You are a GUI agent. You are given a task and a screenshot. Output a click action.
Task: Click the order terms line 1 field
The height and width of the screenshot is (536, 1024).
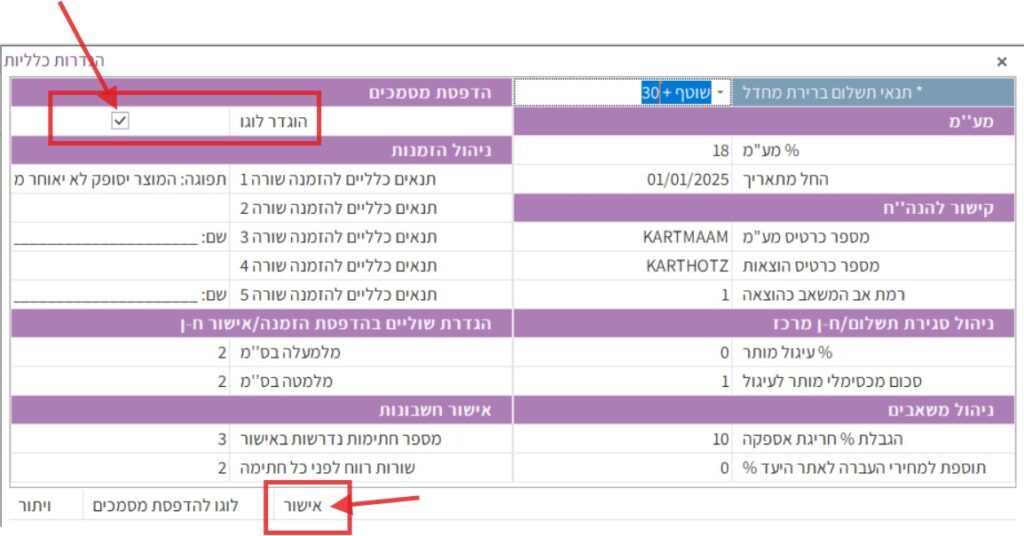[x=120, y=180]
